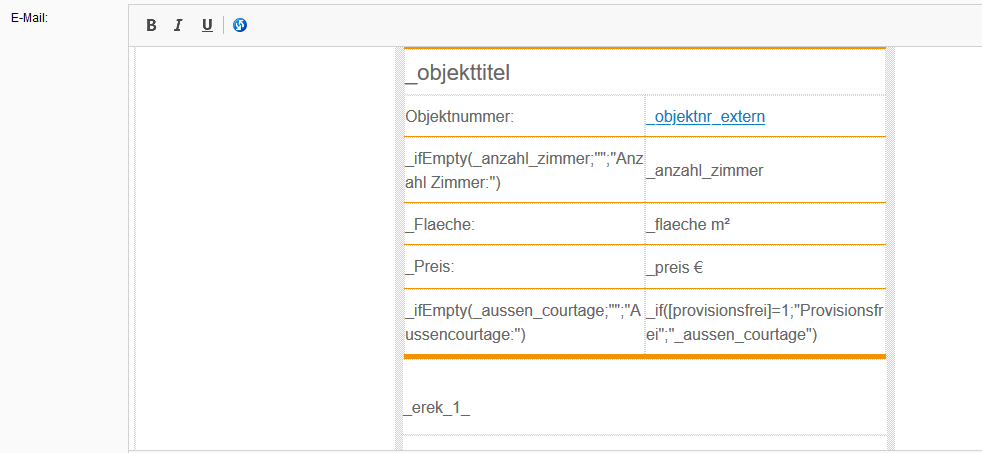Click the _Preis: label cell
The width and height of the screenshot is (982, 453).
coord(430,267)
